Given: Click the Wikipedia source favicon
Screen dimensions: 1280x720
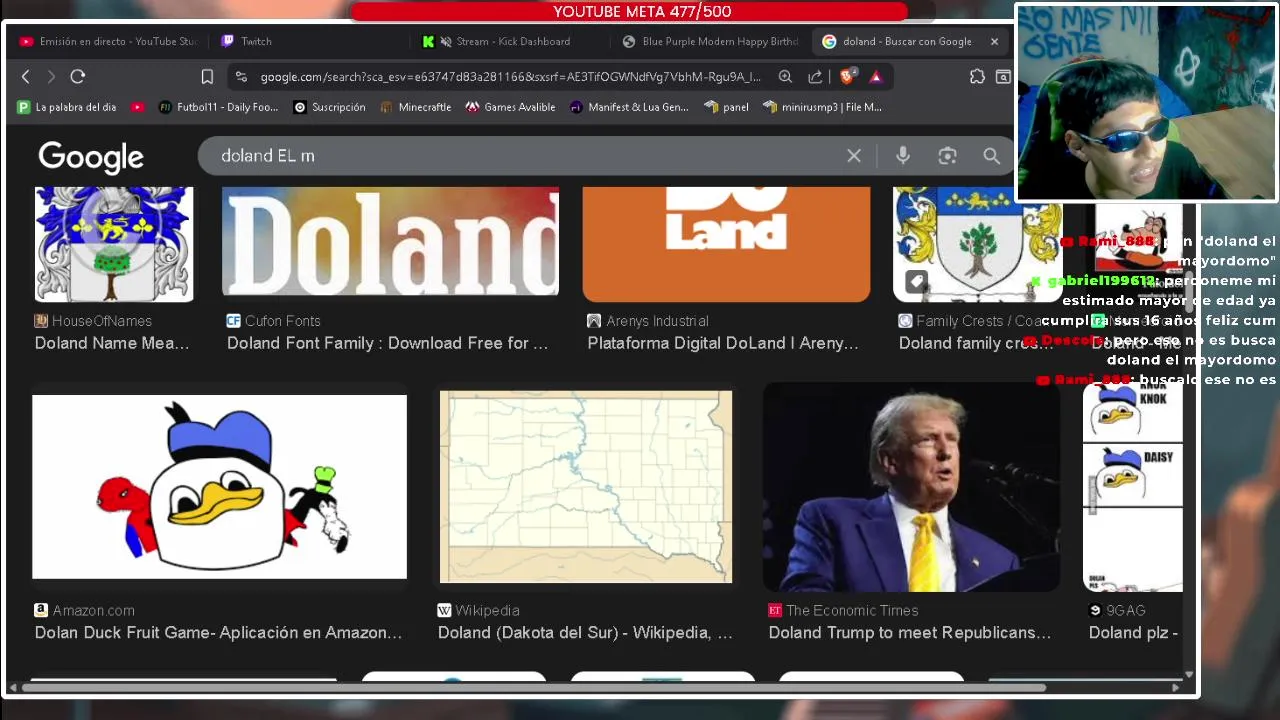Looking at the screenshot, I should [x=444, y=610].
